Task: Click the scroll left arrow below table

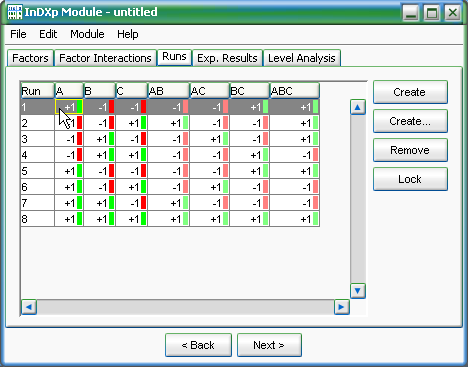Action: tap(29, 307)
